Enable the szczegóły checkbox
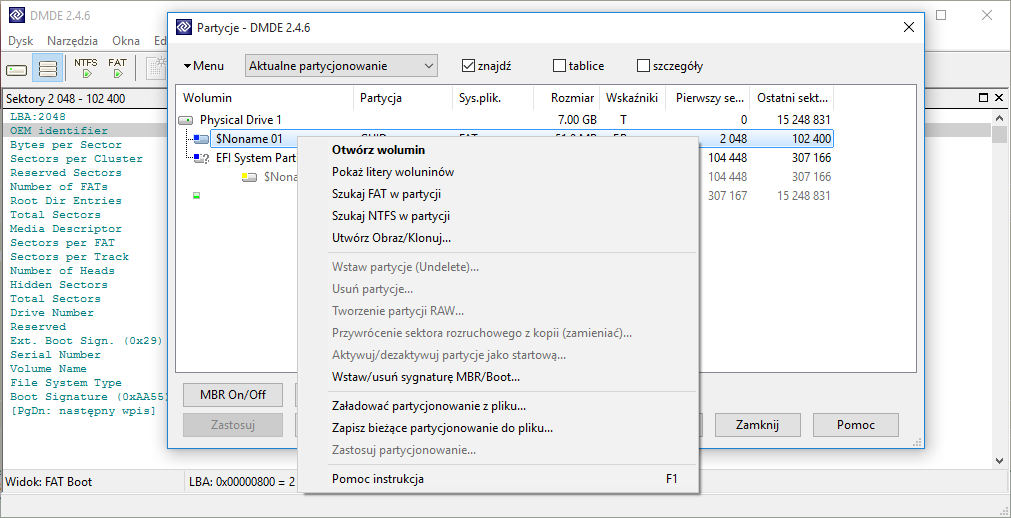Screen dimensions: 1011x518 [643, 66]
